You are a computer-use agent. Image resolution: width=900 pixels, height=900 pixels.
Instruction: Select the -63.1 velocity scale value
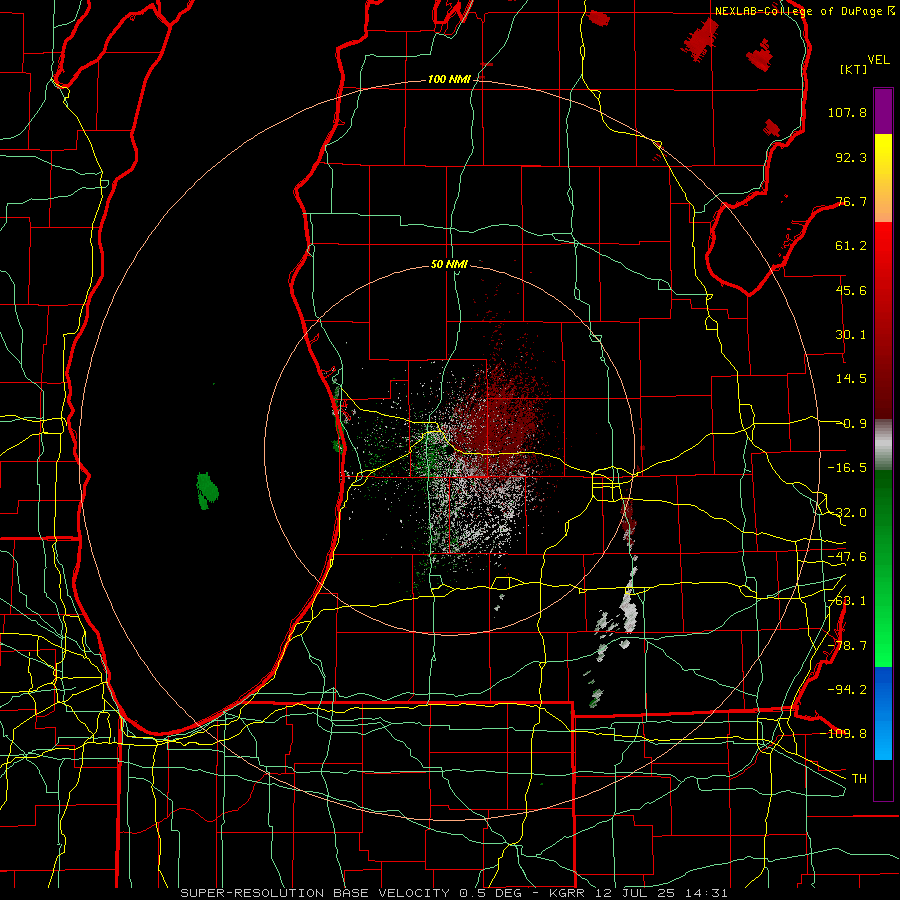[847, 601]
